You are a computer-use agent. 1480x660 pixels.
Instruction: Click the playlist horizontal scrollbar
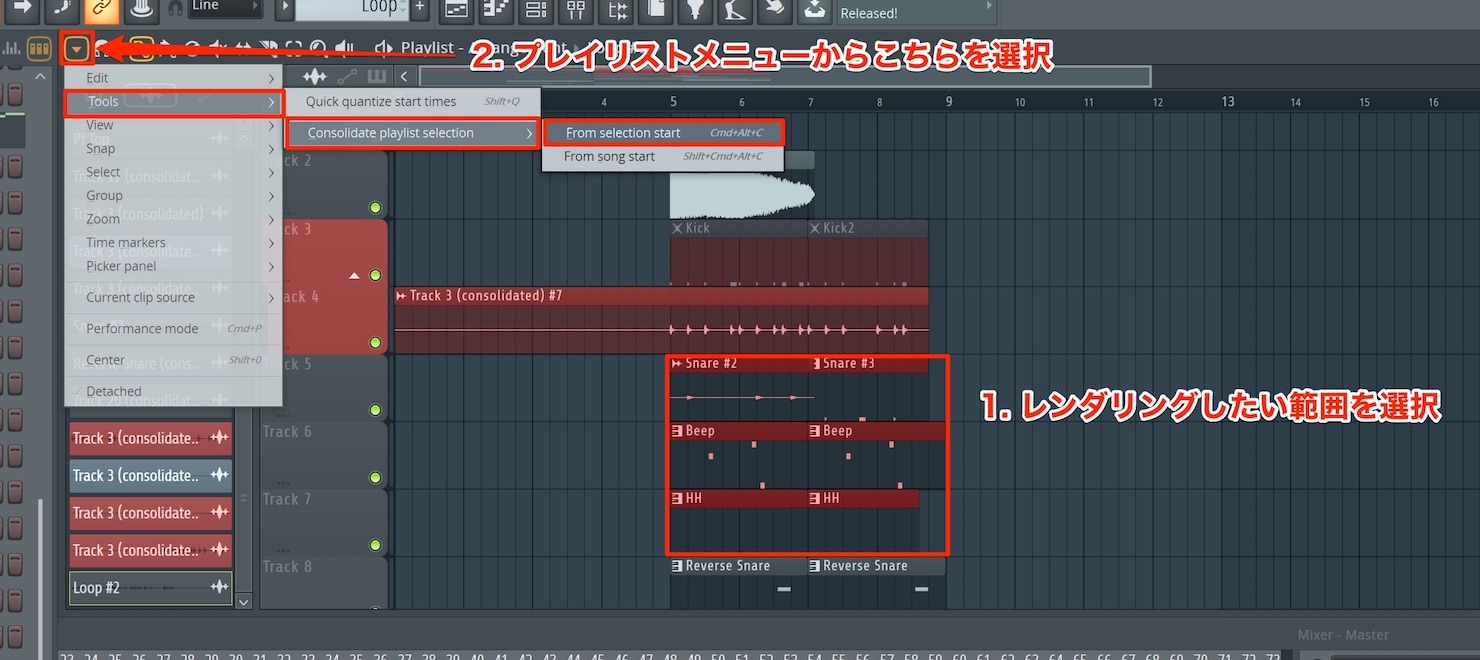click(785, 76)
